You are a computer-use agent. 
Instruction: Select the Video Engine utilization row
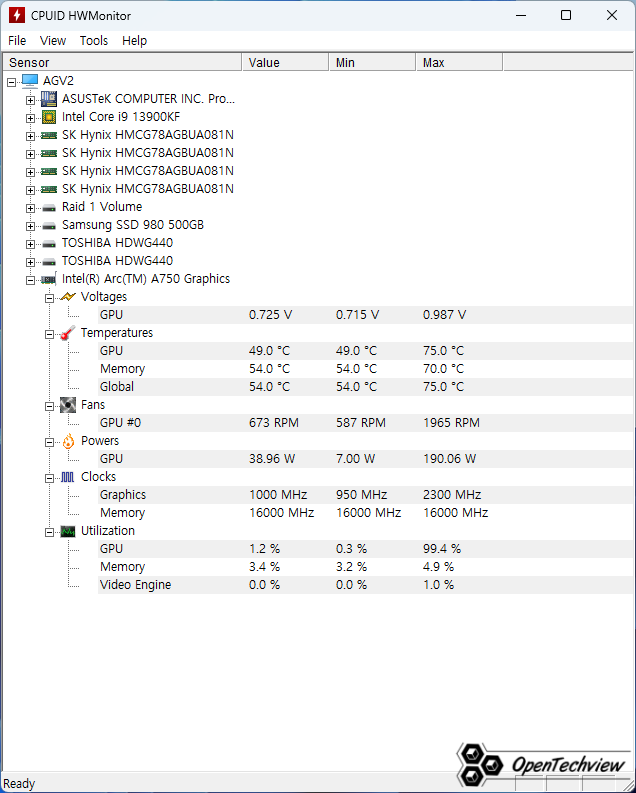coord(365,585)
